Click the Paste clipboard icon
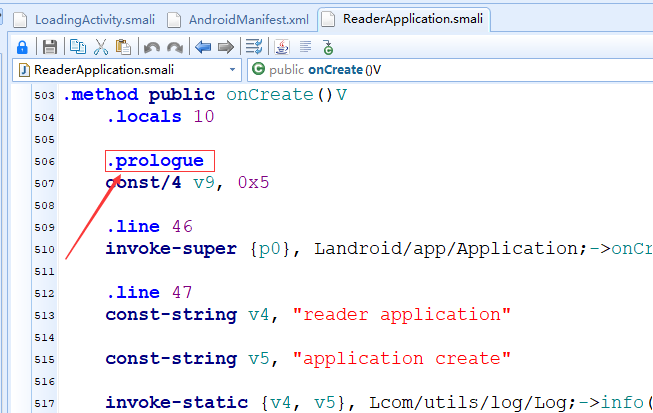 click(123, 47)
